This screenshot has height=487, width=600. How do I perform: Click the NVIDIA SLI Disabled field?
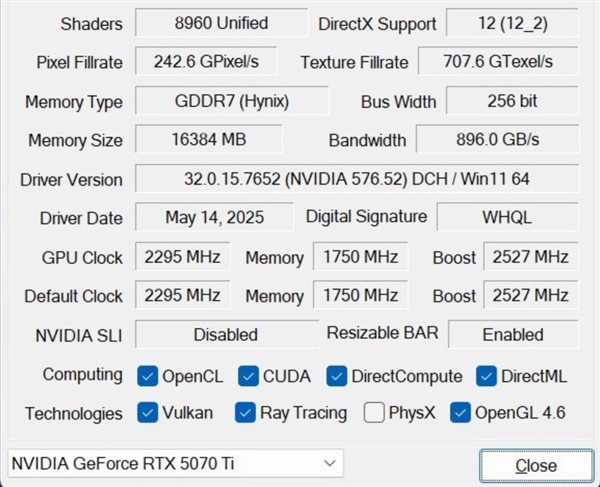[x=225, y=335]
